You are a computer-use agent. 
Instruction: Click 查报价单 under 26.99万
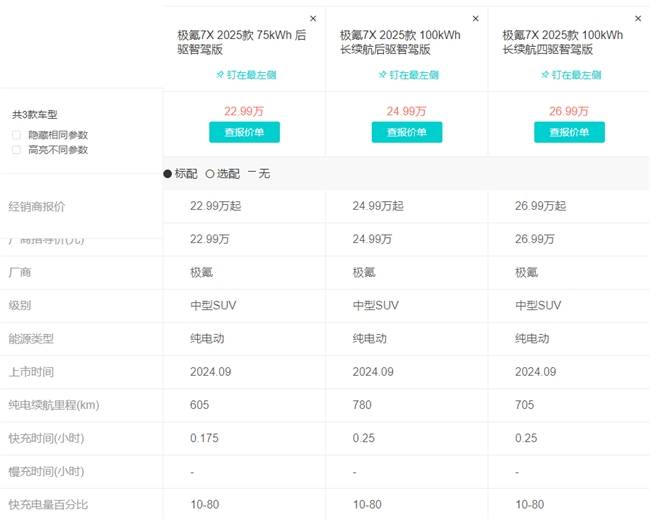click(569, 132)
